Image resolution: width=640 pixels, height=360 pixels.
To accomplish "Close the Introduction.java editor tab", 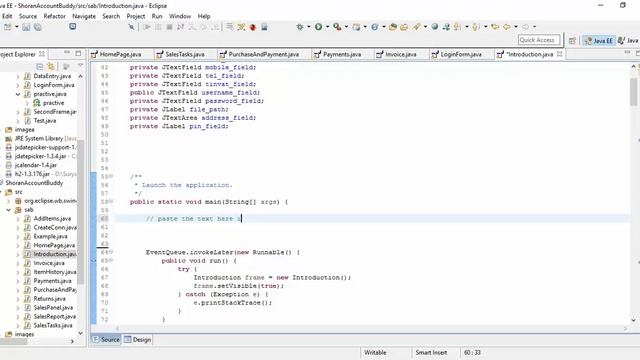I will coord(560,54).
